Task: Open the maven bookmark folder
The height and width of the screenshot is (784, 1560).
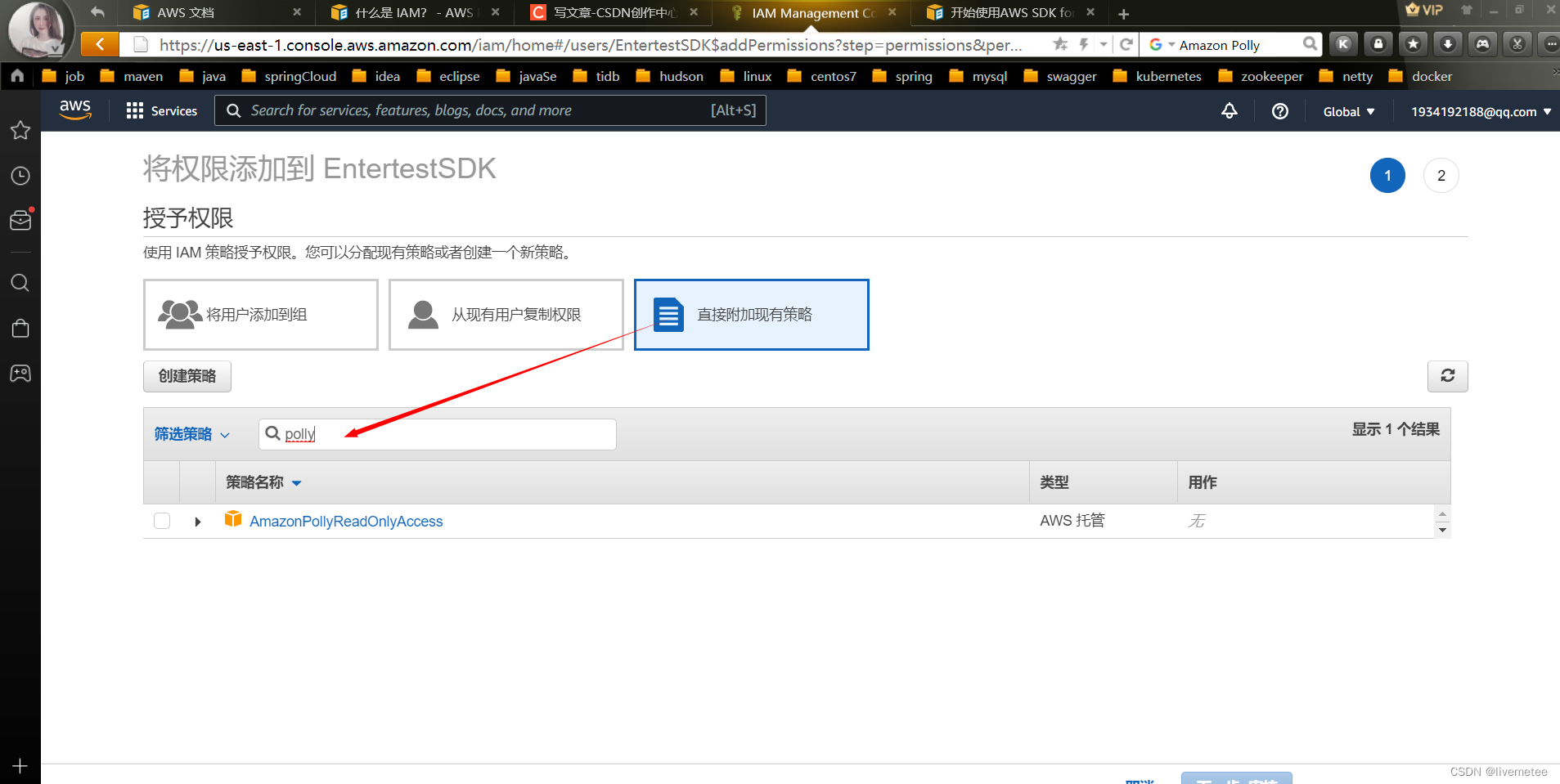Action: [x=132, y=76]
